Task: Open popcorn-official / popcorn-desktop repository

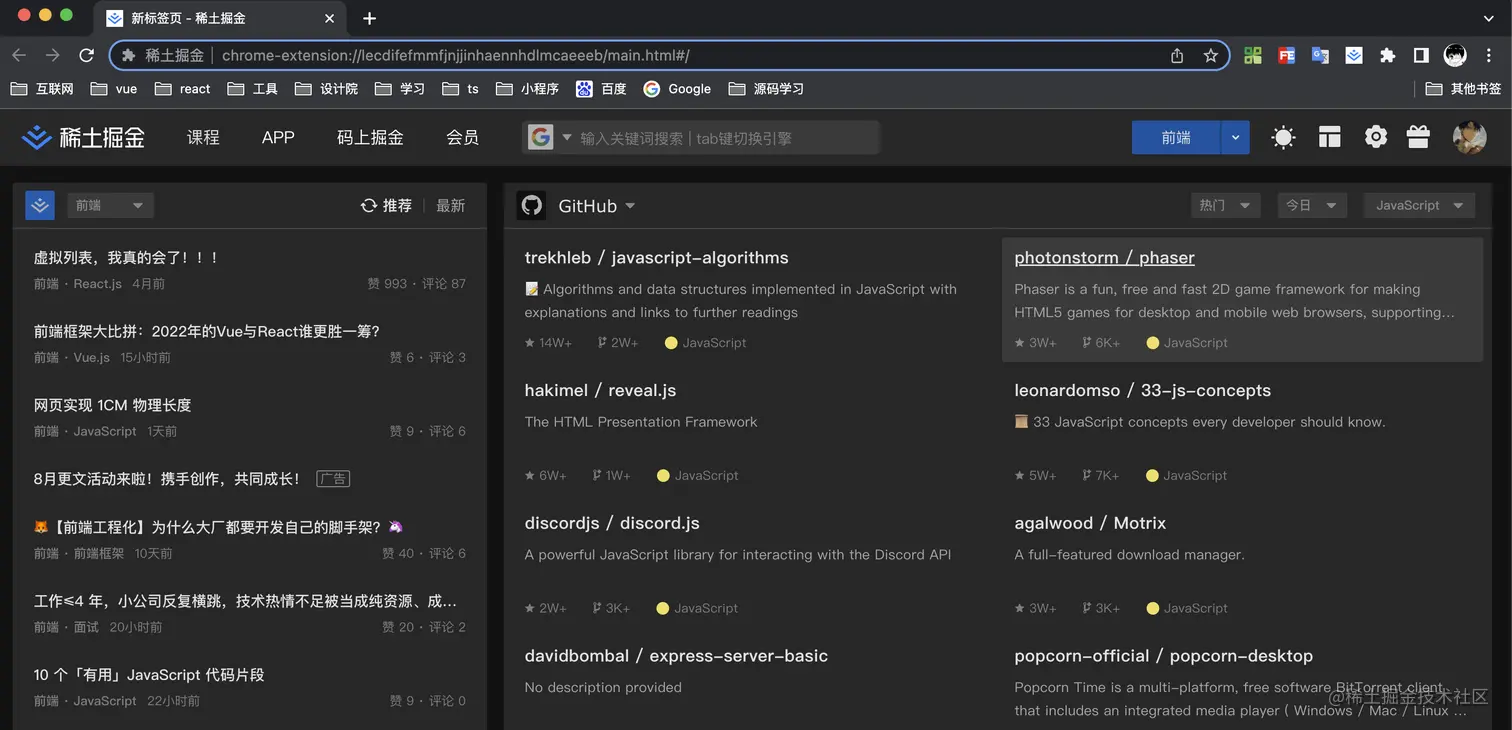Action: tap(1163, 656)
